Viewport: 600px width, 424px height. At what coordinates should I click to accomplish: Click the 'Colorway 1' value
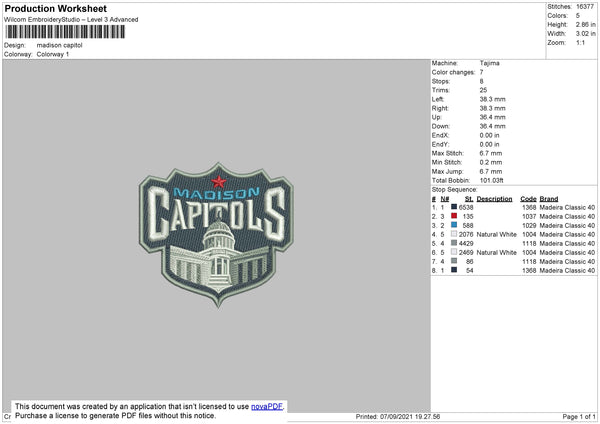point(53,54)
